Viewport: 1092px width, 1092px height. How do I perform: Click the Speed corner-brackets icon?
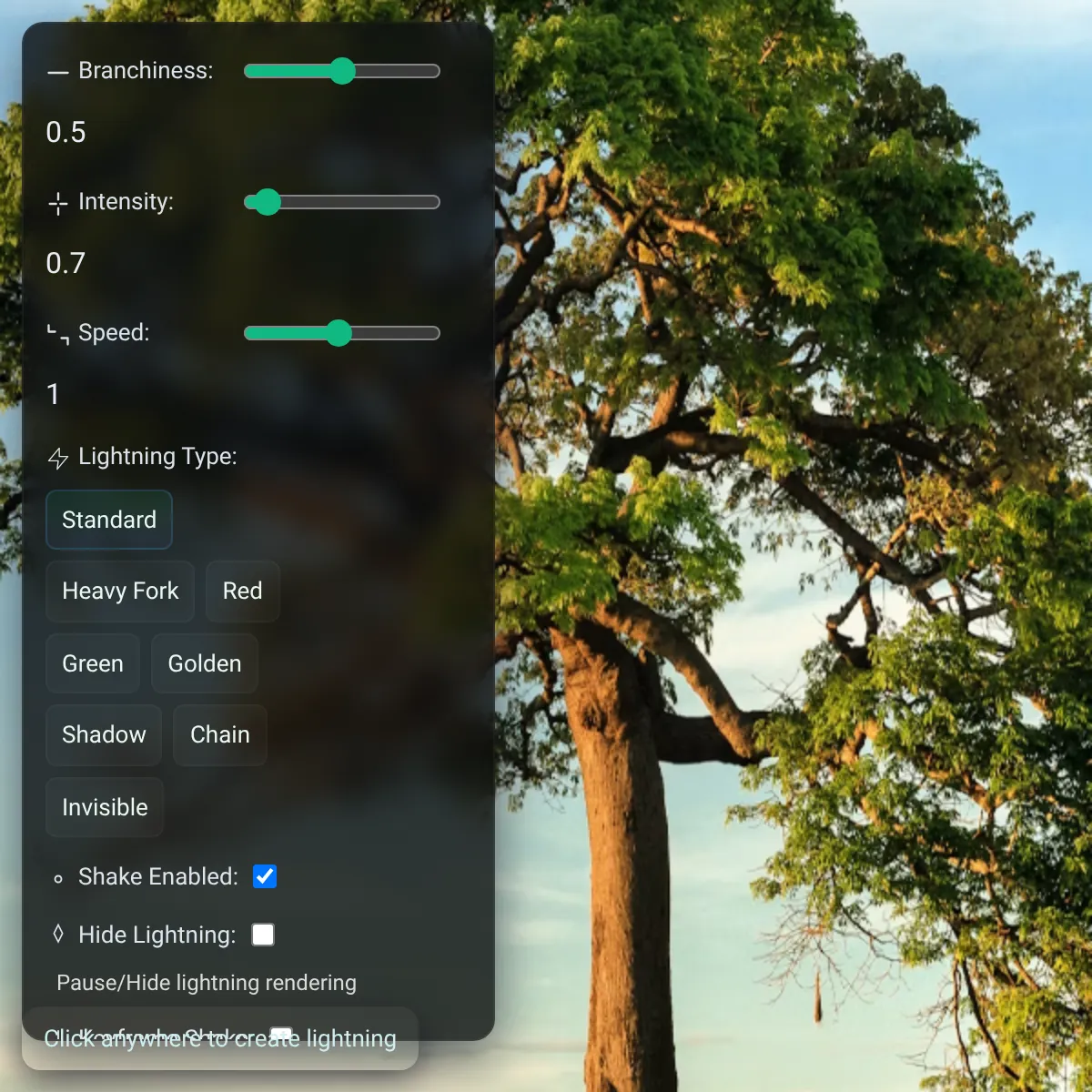pyautogui.click(x=58, y=334)
